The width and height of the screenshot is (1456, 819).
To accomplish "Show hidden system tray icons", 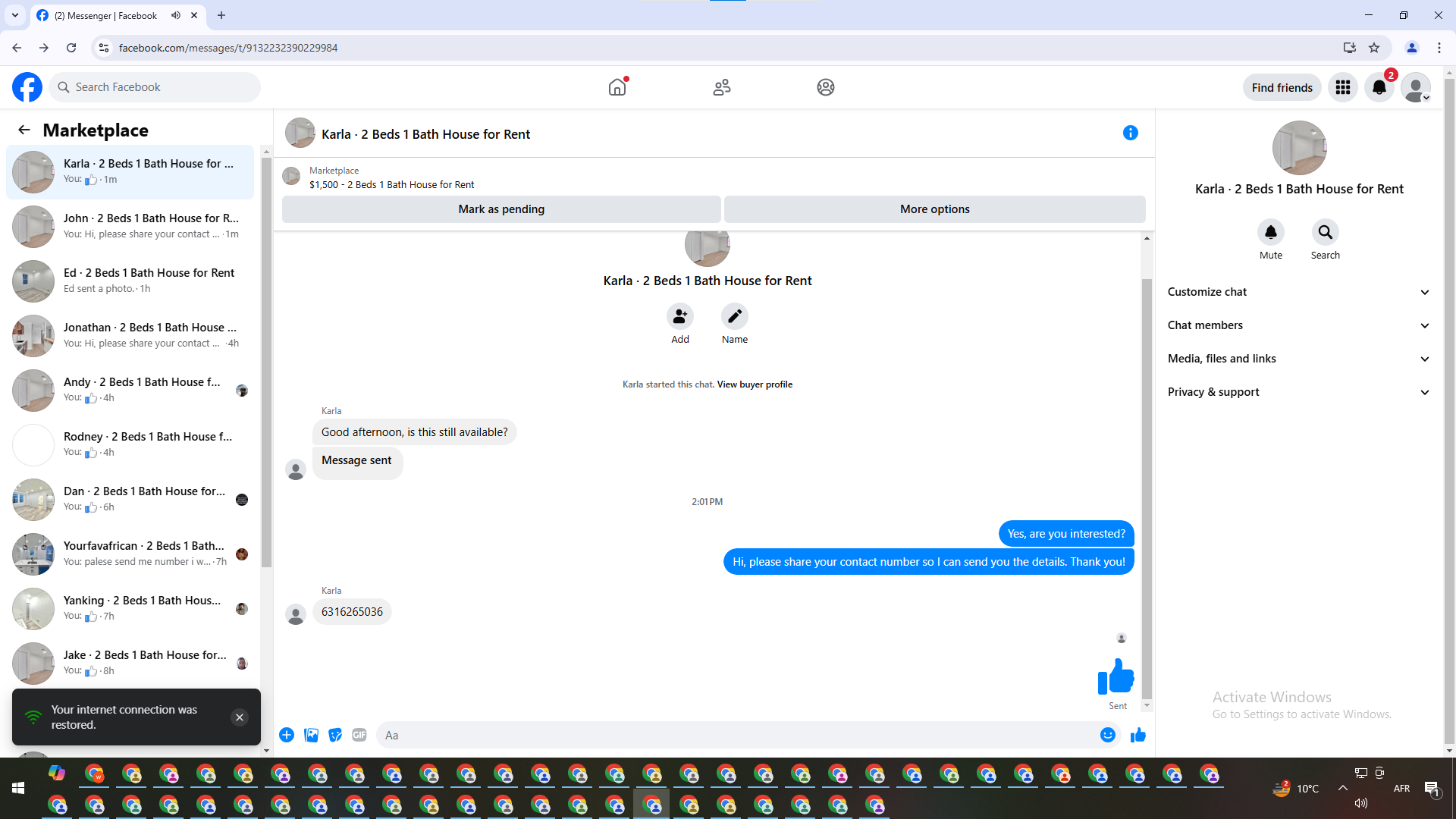I will (x=1343, y=788).
